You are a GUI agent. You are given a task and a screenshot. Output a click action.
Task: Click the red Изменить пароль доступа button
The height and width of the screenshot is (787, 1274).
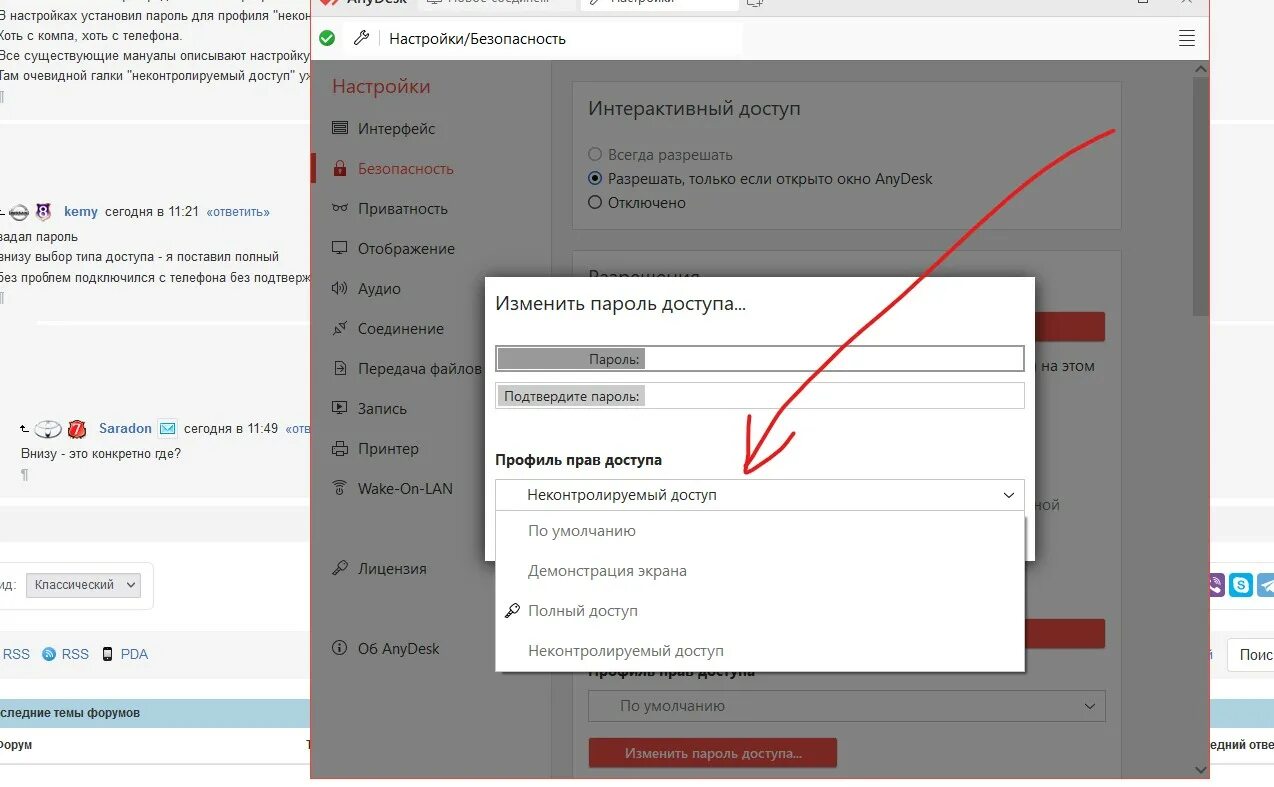click(713, 753)
